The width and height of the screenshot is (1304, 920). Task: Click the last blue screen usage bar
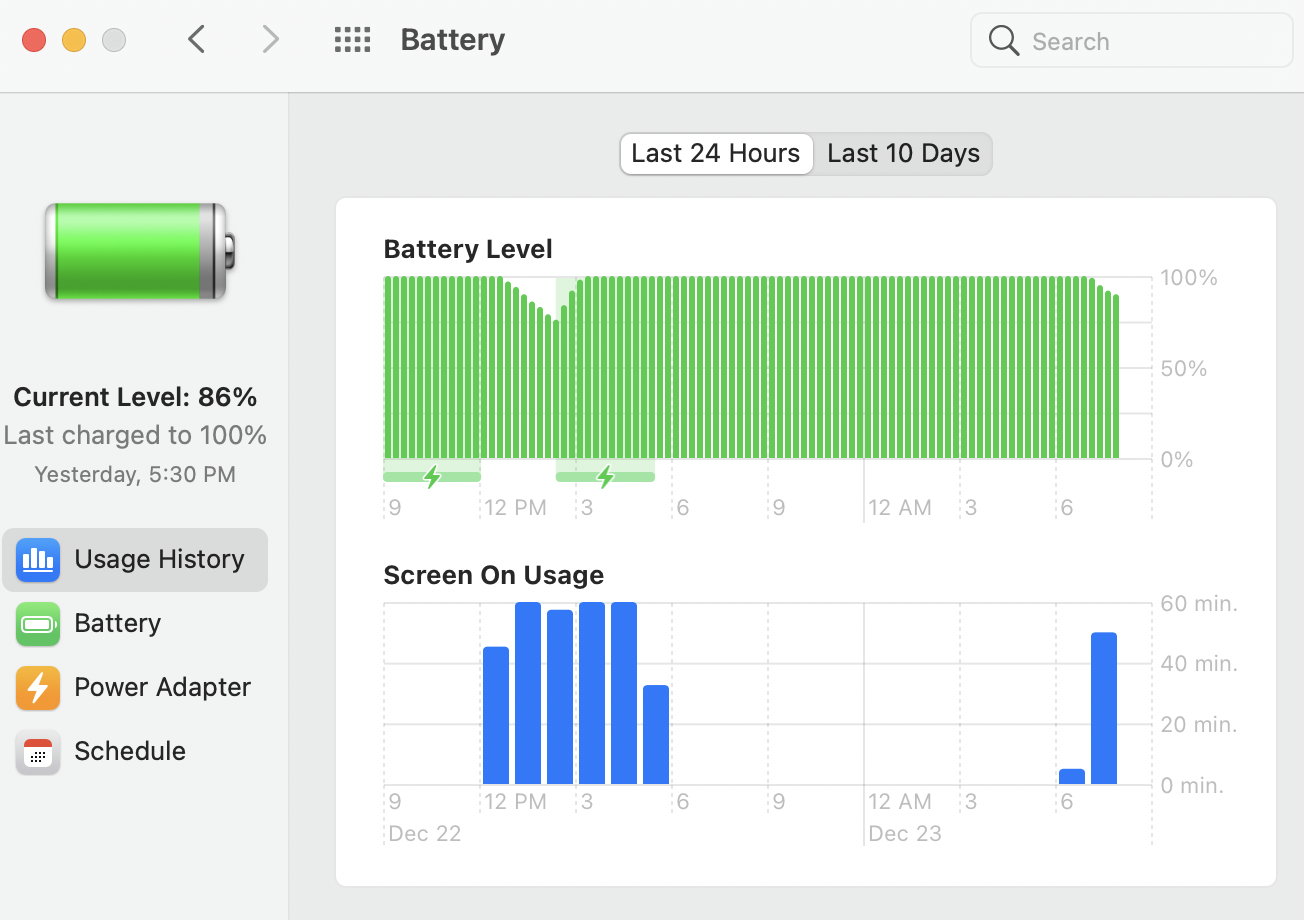(1104, 708)
